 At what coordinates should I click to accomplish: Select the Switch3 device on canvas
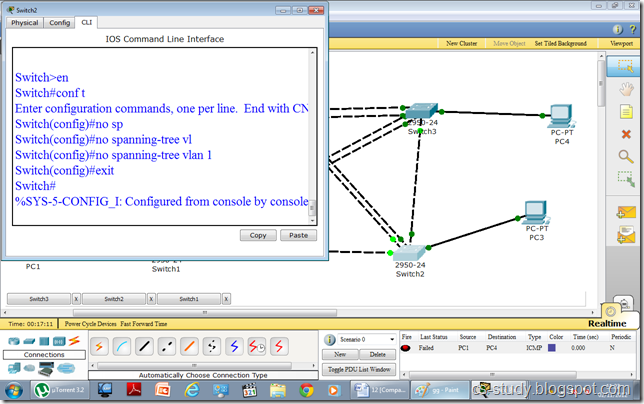(x=418, y=111)
